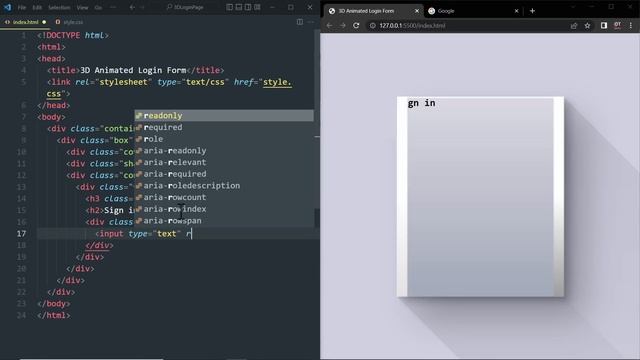Screen dimensions: 640x360
Task: Close the 3D Animated Login Form browser tab
Action: pos(417,11)
